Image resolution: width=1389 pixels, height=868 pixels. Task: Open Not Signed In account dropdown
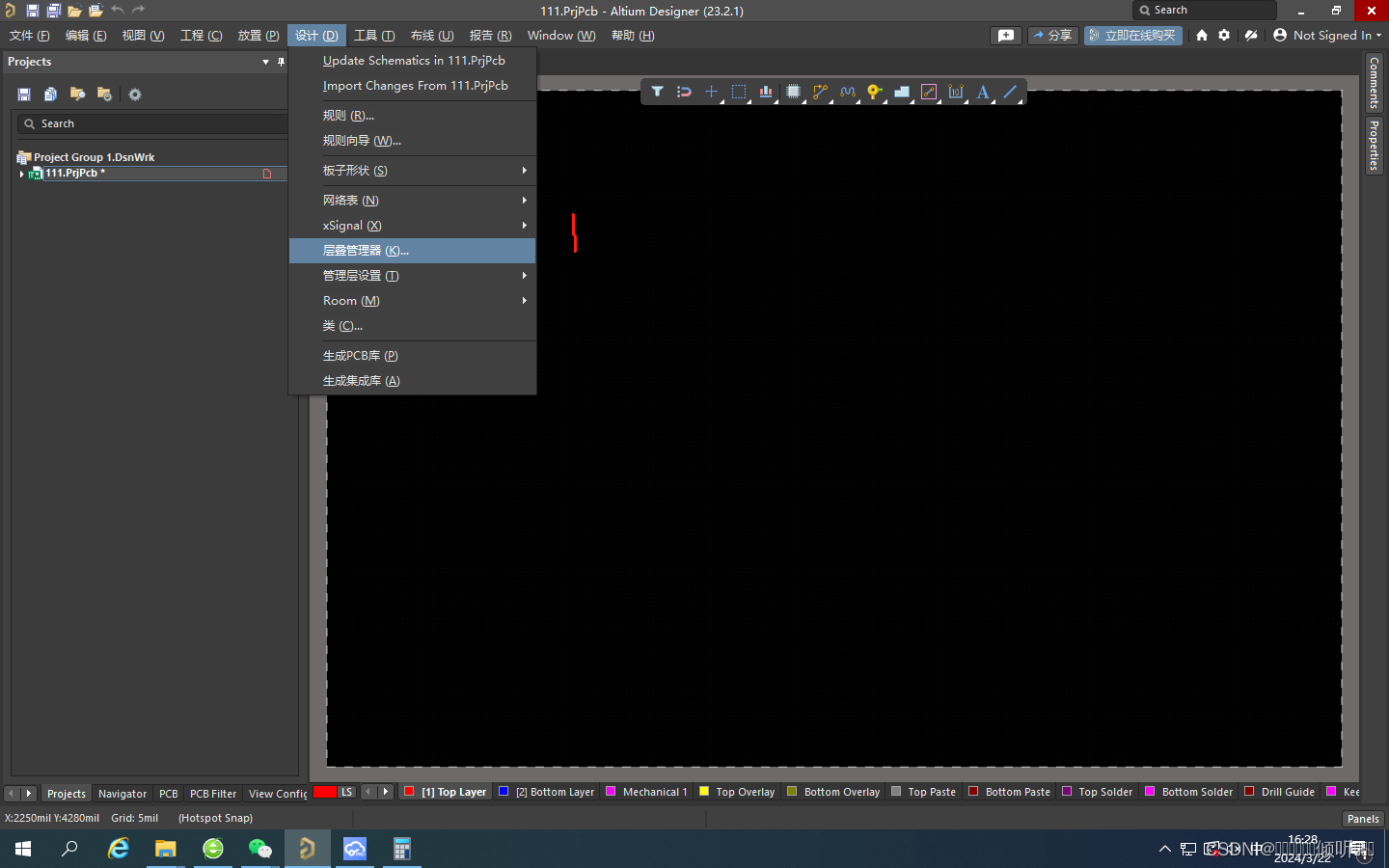coord(1327,35)
